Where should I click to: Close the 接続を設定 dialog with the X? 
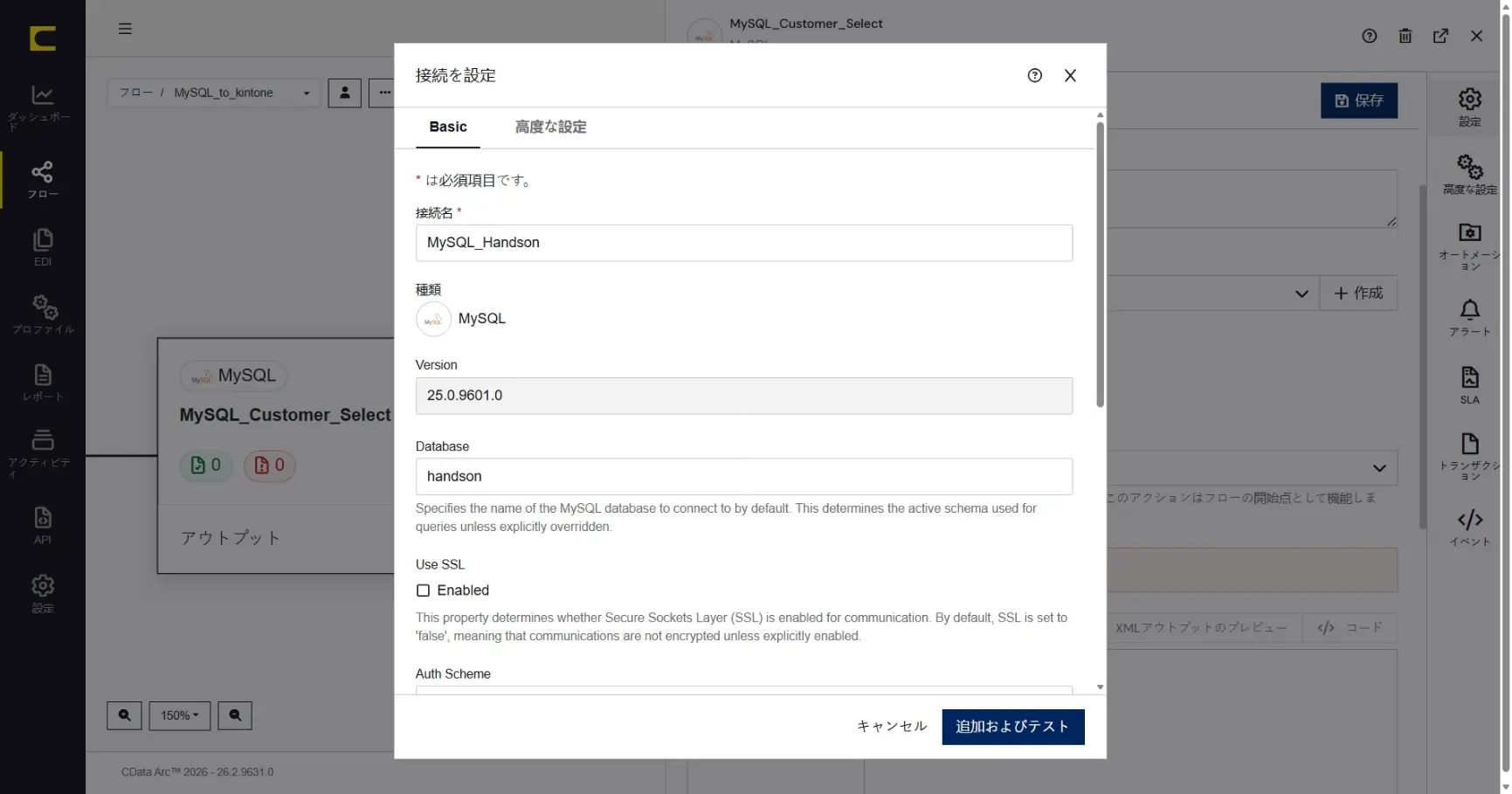point(1070,76)
